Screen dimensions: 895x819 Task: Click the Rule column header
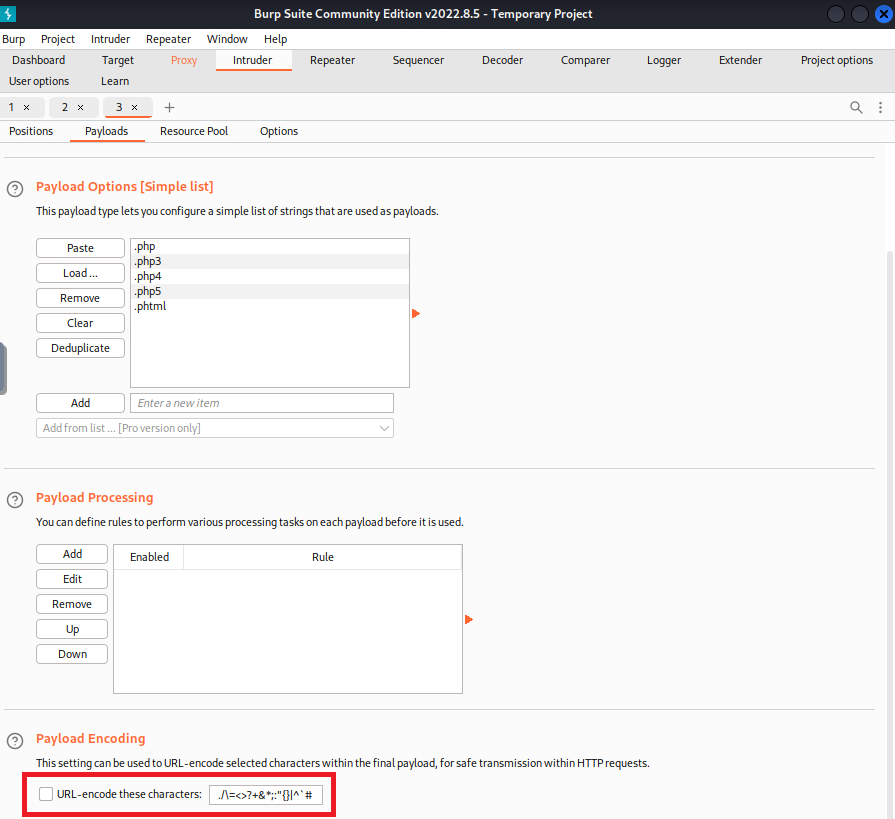click(322, 557)
